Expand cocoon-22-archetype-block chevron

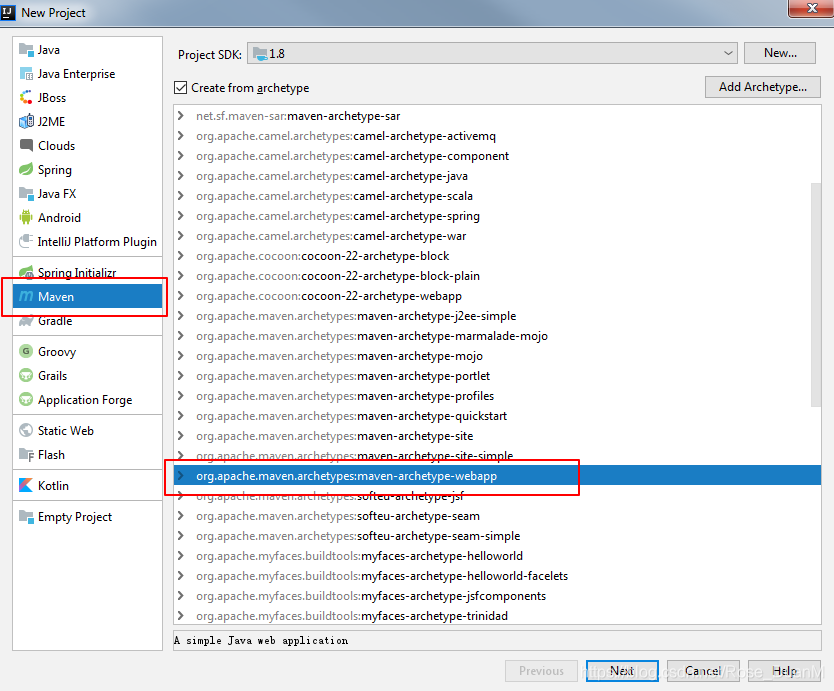(181, 255)
